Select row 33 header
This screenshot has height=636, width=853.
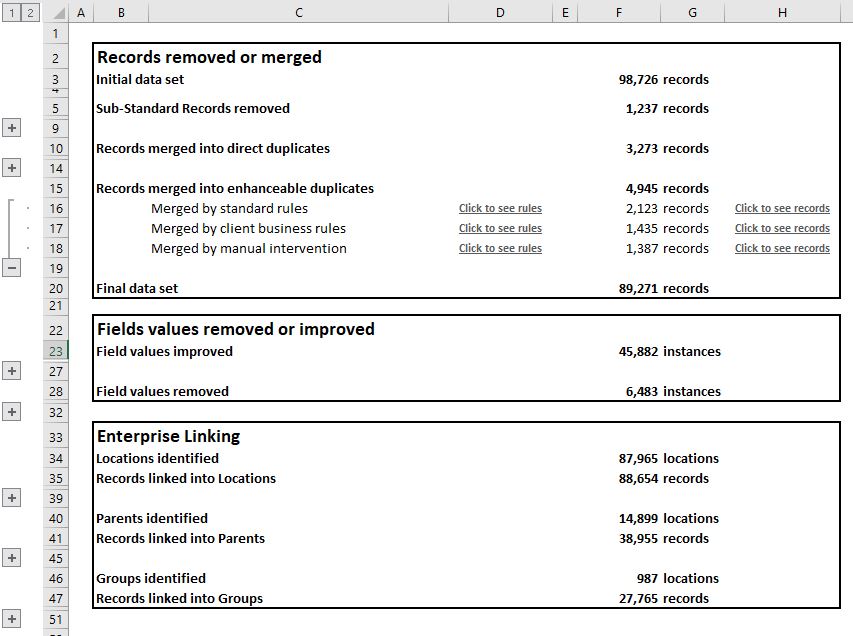pyautogui.click(x=55, y=437)
